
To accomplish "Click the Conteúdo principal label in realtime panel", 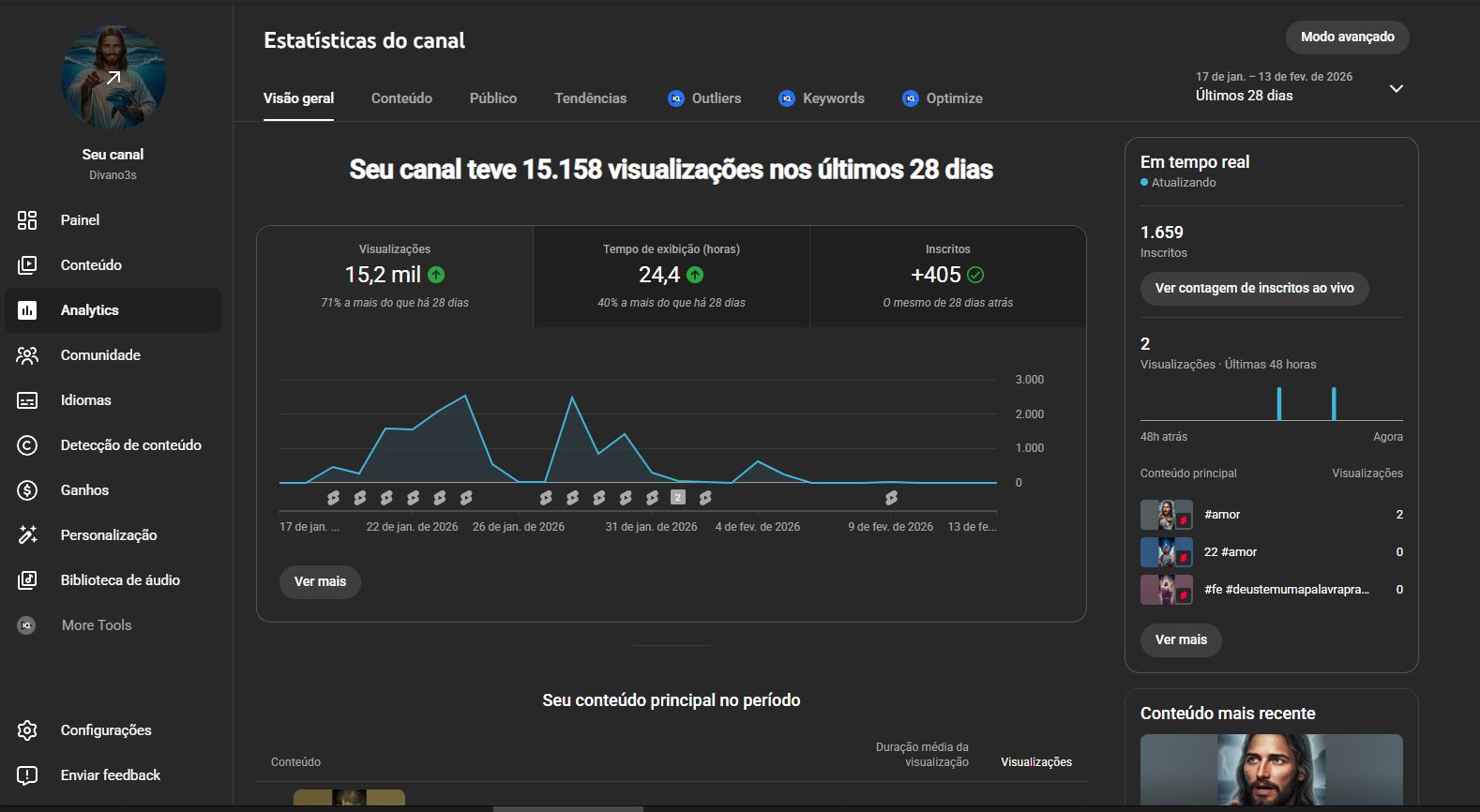I will click(1188, 474).
